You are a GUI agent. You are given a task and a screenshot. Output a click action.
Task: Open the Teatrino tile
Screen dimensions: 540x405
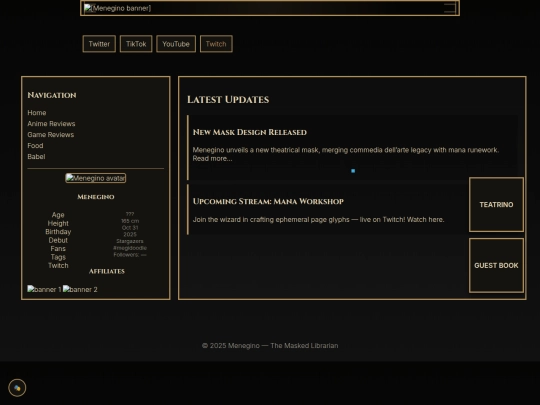click(496, 205)
